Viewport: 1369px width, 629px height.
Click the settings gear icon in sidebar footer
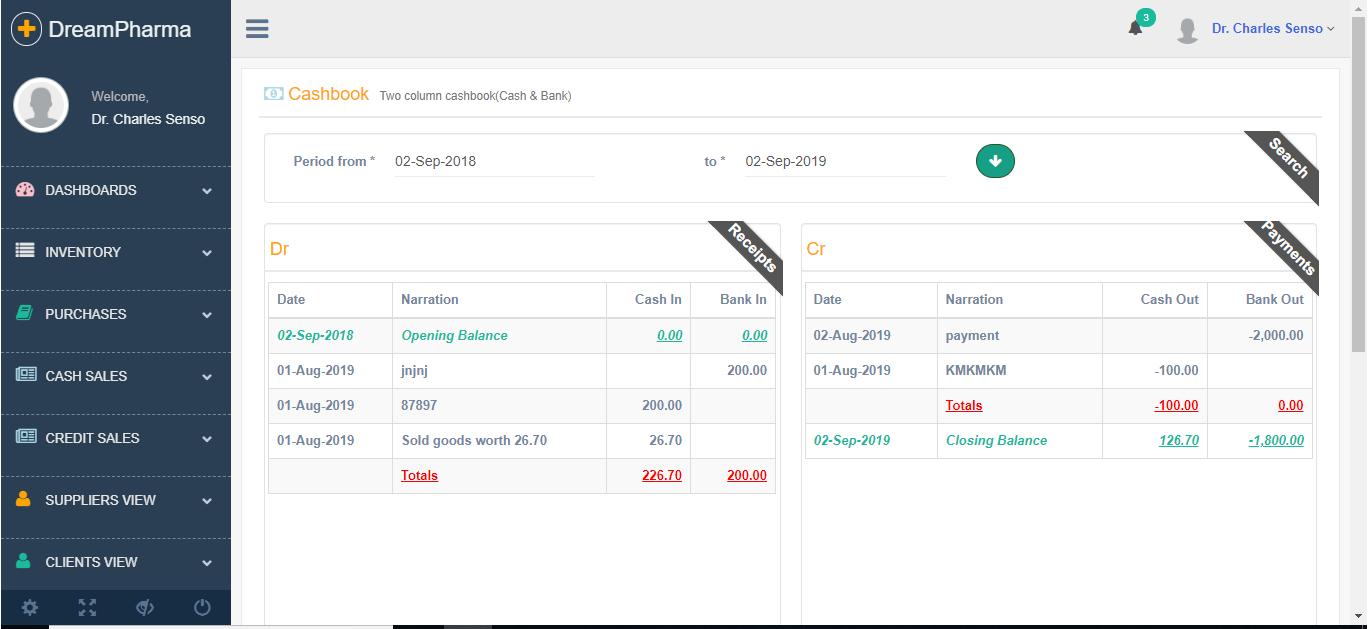[x=30, y=607]
